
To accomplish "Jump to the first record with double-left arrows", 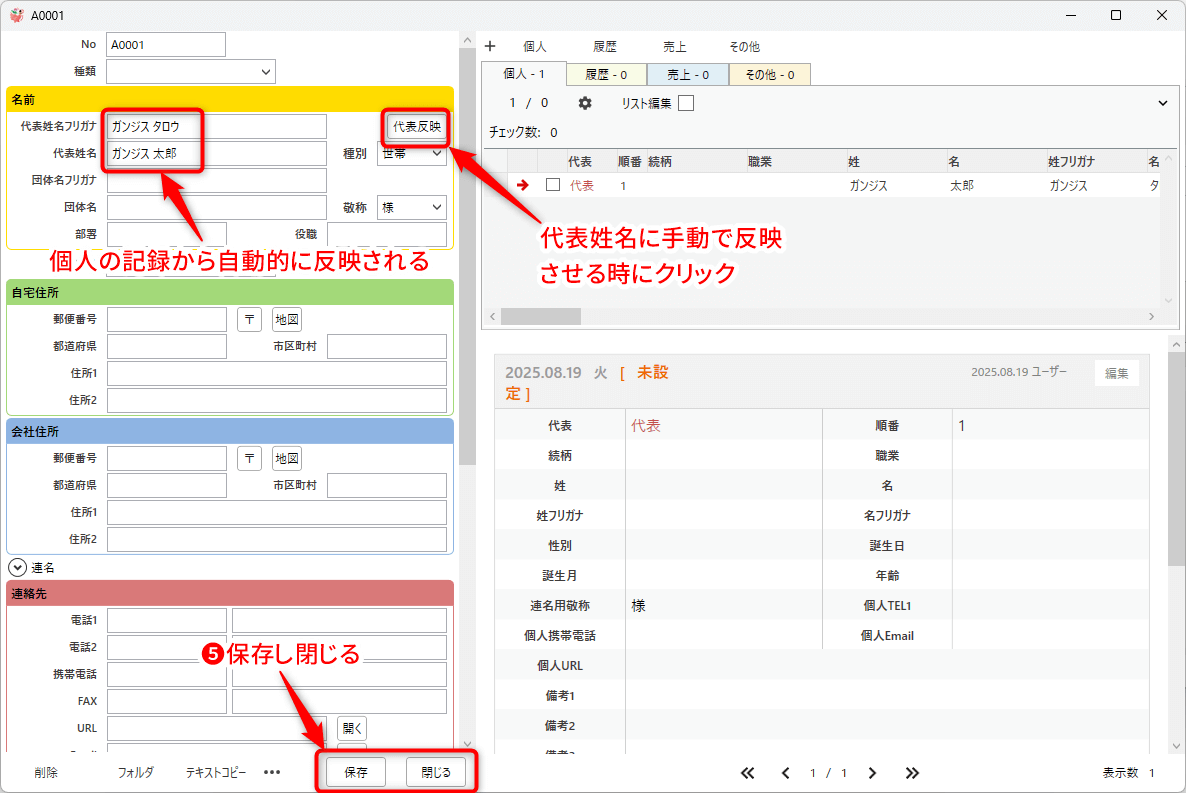I will [x=747, y=773].
